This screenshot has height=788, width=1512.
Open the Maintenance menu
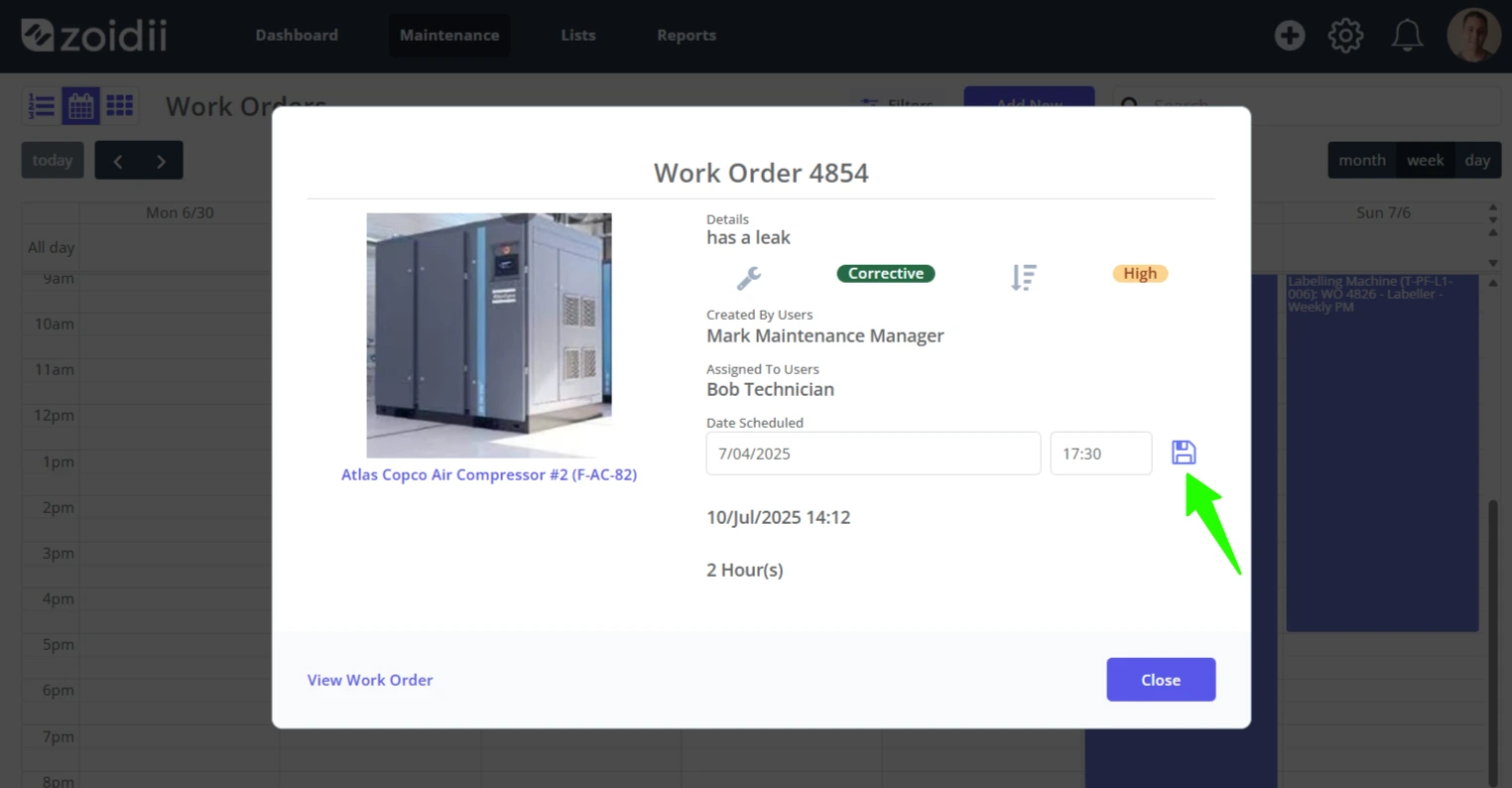(x=449, y=35)
